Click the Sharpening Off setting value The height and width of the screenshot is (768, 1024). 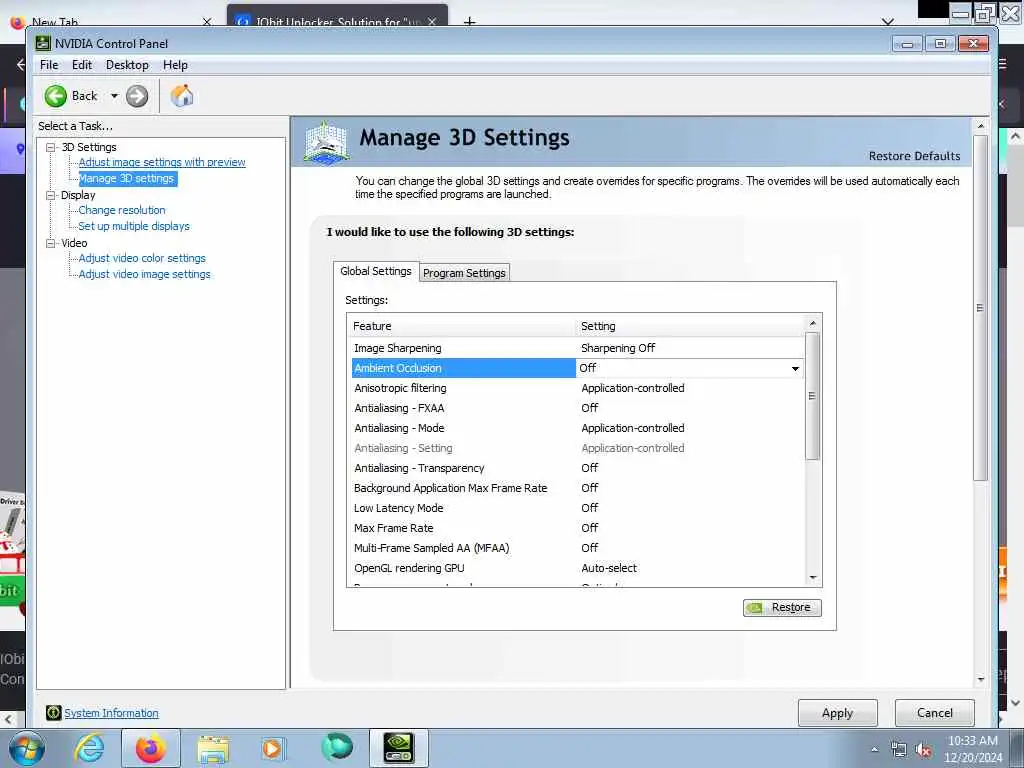tap(618, 348)
